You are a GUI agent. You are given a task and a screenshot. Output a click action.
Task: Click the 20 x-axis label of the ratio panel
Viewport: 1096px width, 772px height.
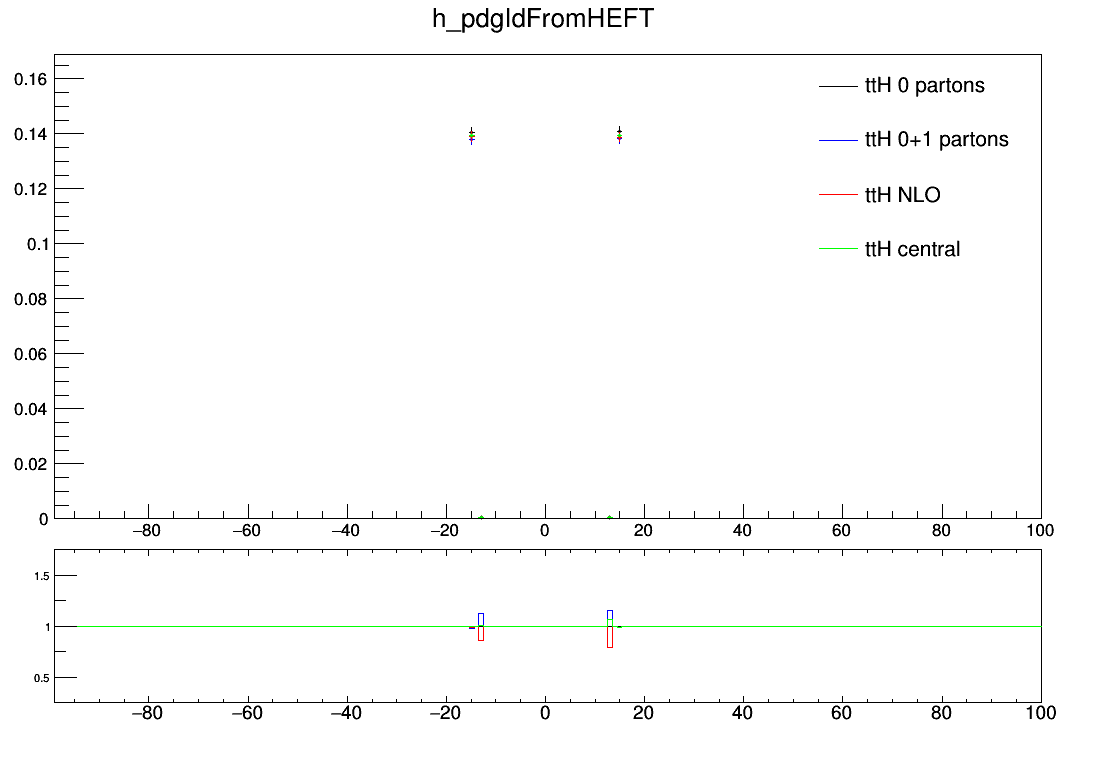point(643,713)
